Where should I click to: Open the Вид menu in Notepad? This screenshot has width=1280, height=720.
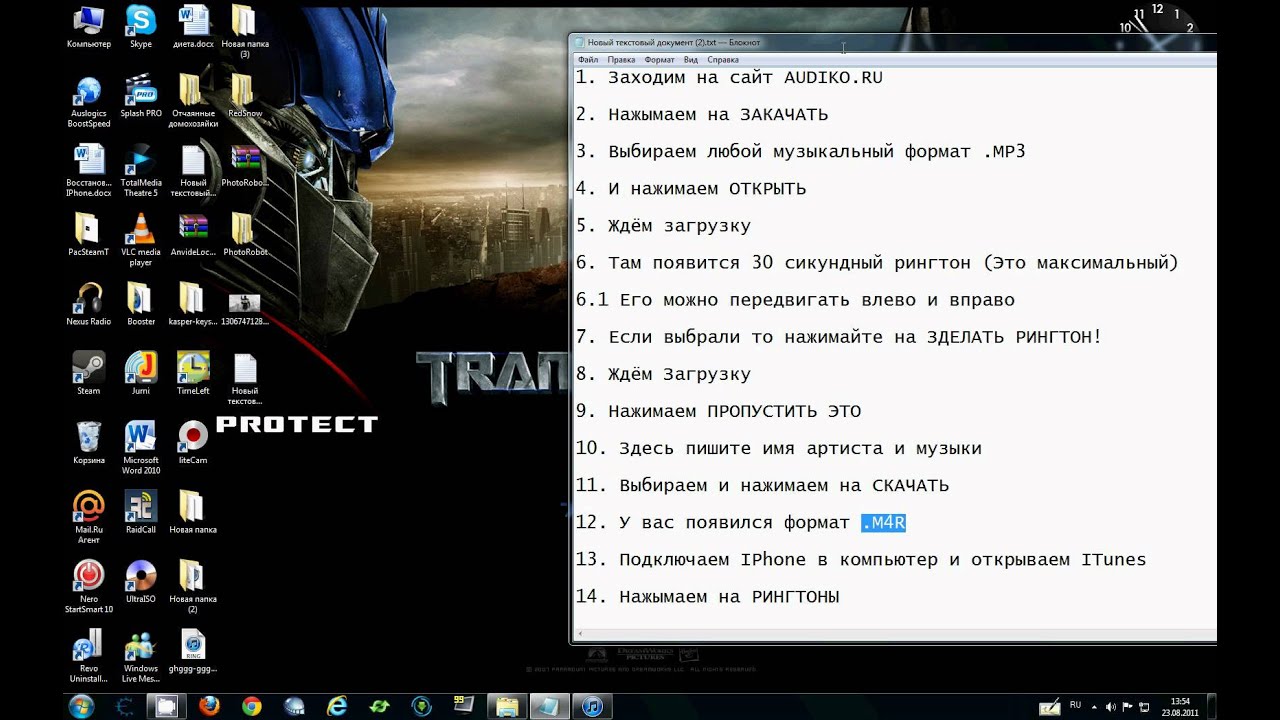tap(691, 60)
